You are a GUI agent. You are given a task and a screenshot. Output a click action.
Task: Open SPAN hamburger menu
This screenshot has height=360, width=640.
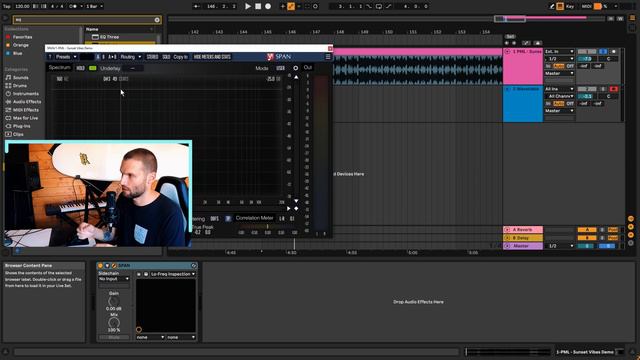pyautogui.click(x=328, y=57)
